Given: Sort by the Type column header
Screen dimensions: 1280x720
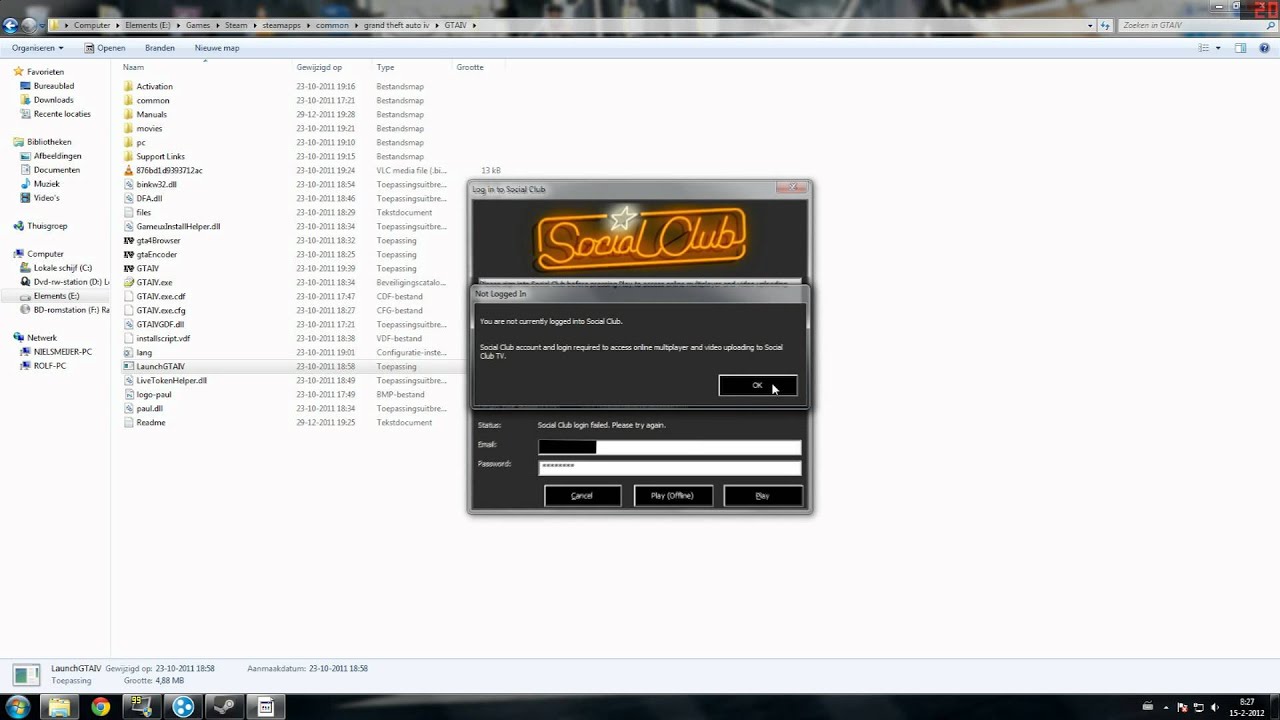Looking at the screenshot, I should pos(385,67).
